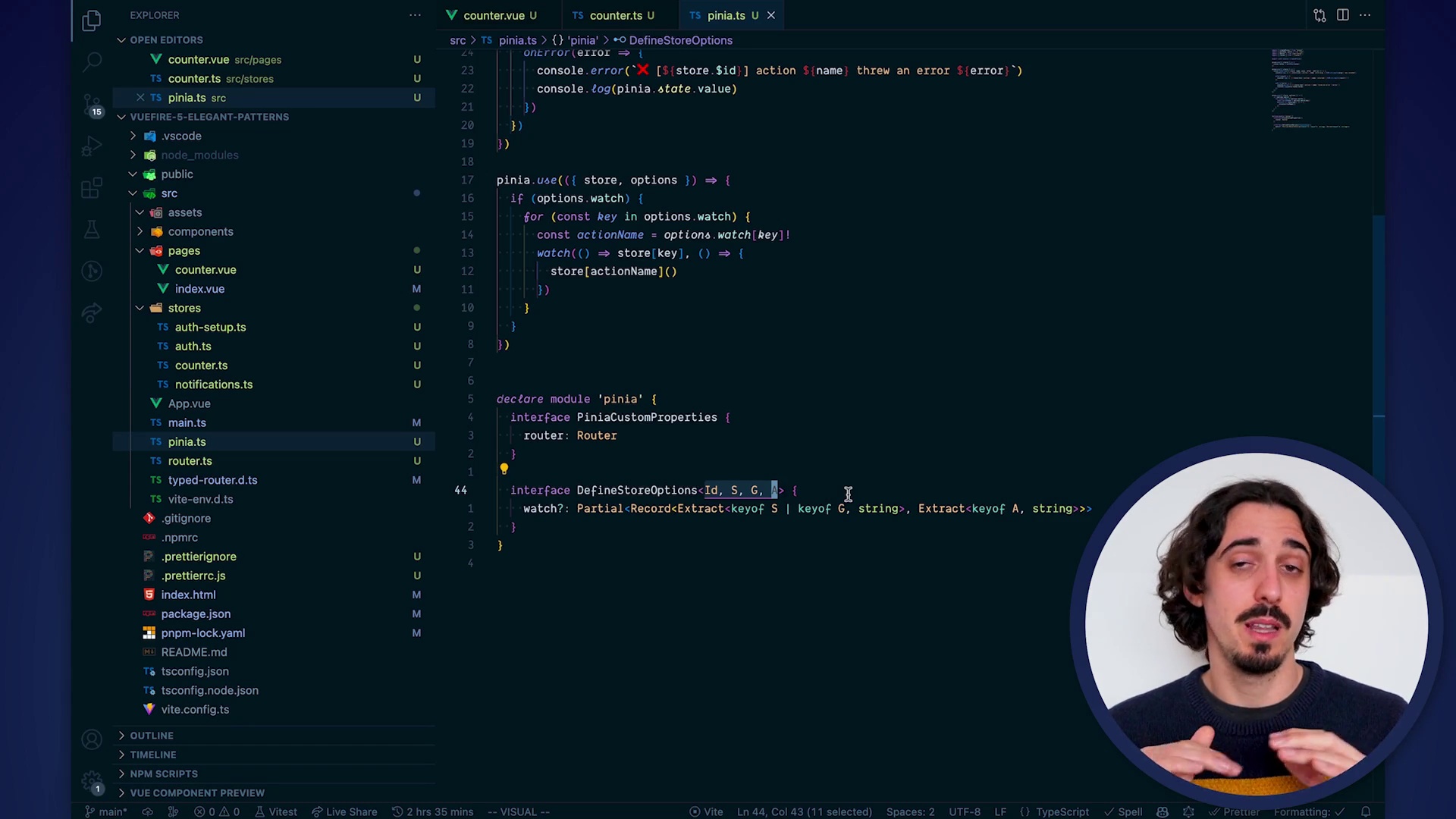Open editor more actions ellipsis
1456x819 pixels.
(x=1365, y=15)
